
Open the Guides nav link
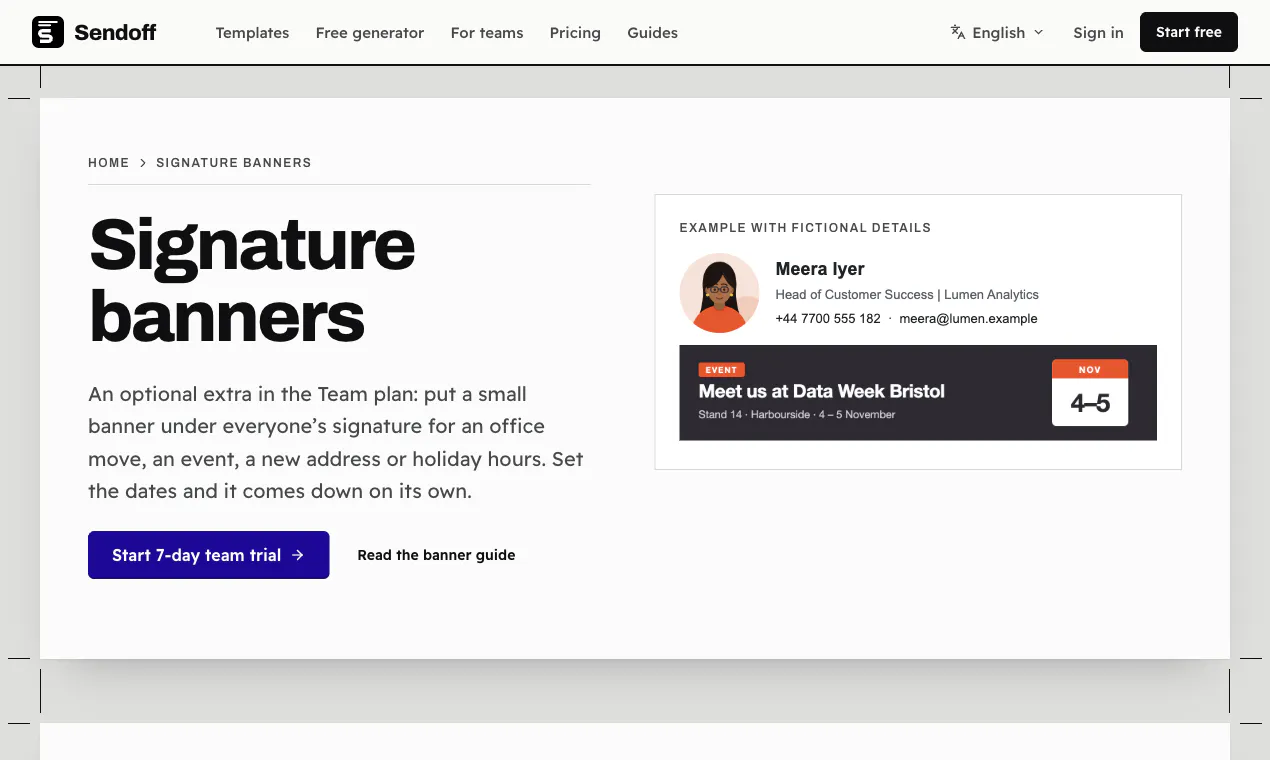pyautogui.click(x=653, y=33)
